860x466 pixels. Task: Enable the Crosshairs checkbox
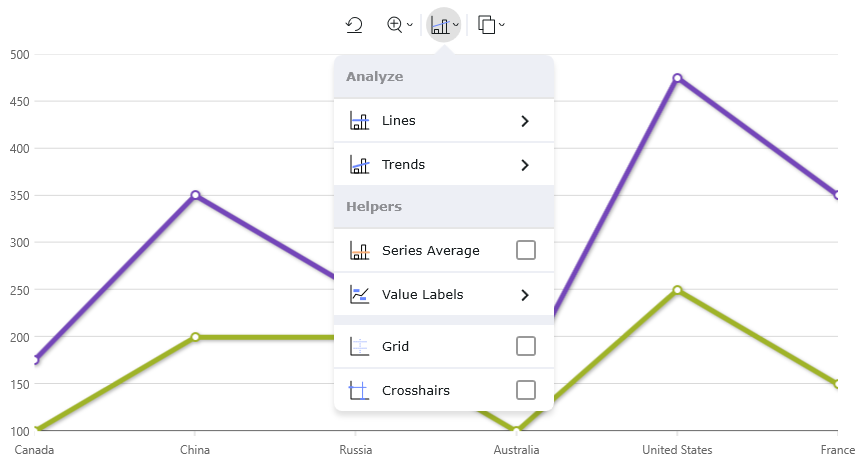526,390
